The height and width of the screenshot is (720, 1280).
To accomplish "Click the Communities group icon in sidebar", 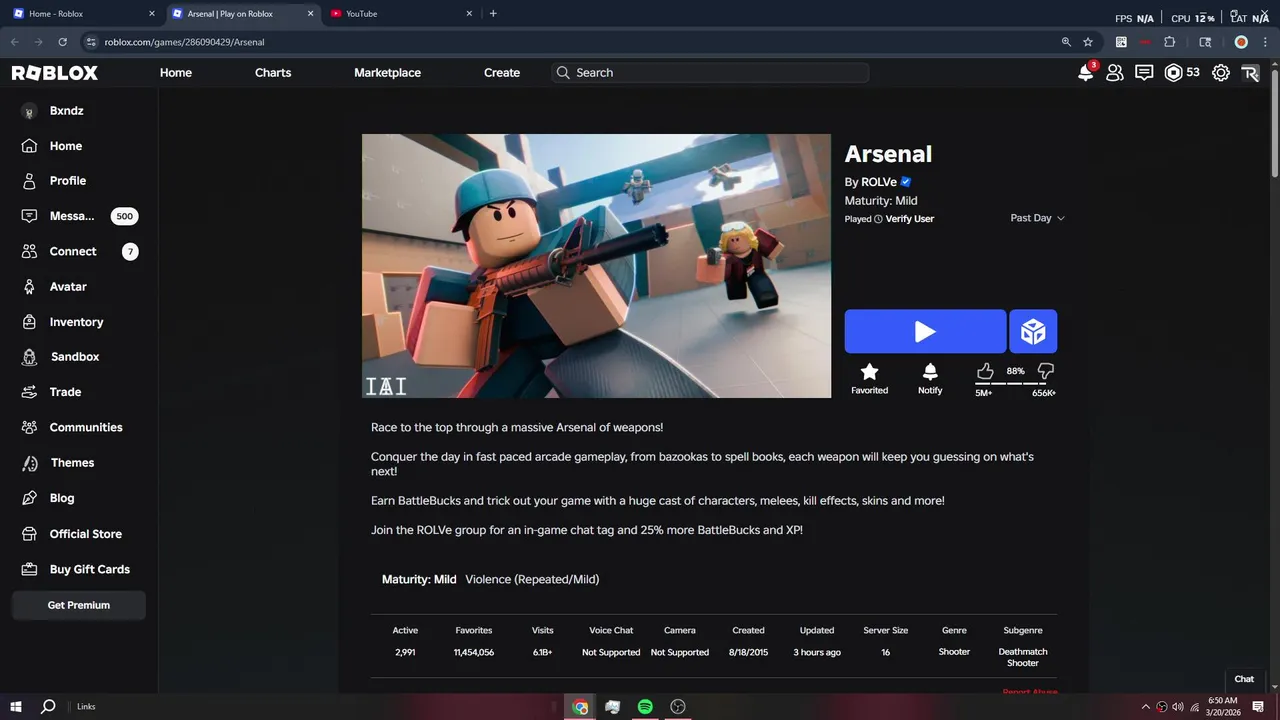I will [30, 427].
